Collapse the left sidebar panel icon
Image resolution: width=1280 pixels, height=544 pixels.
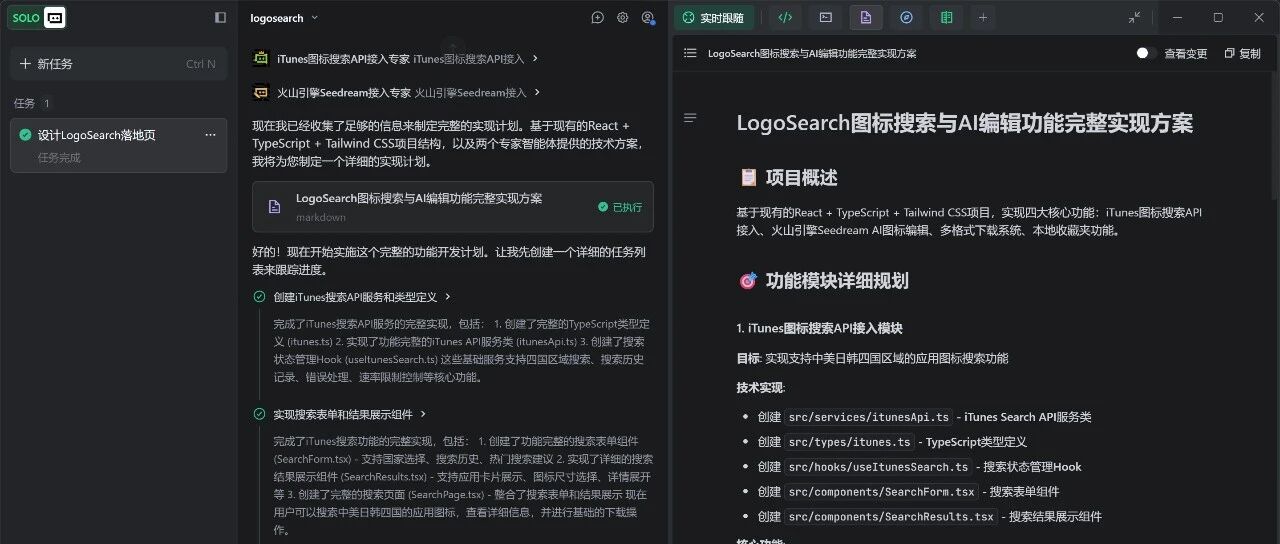coord(220,17)
